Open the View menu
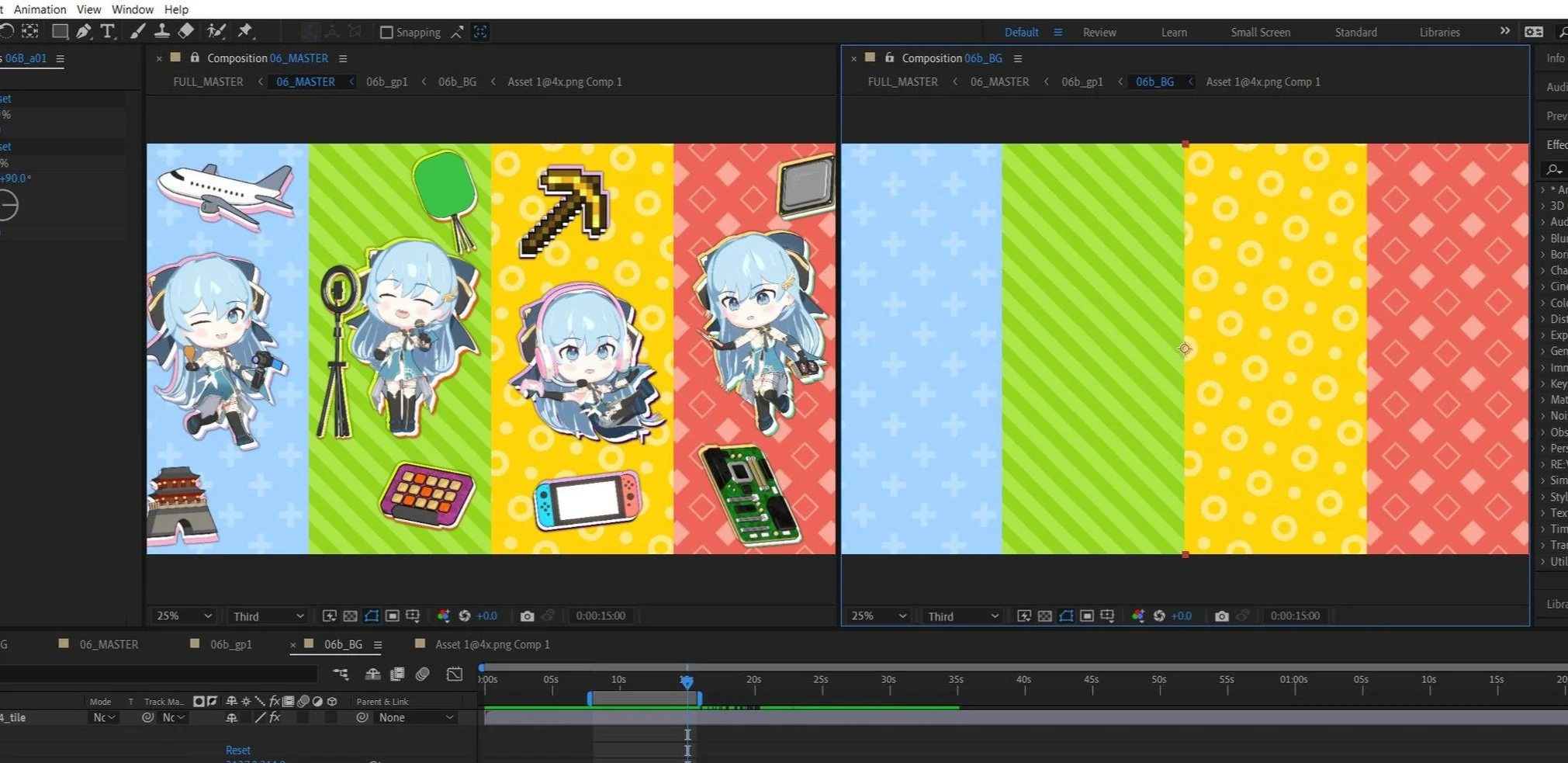The image size is (1568, 763). pos(88,9)
